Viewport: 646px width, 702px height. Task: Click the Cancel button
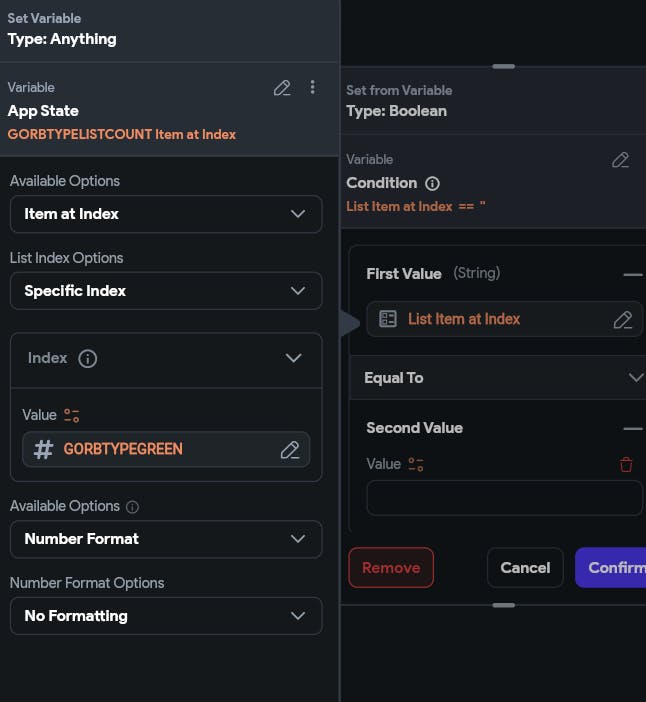pos(525,568)
